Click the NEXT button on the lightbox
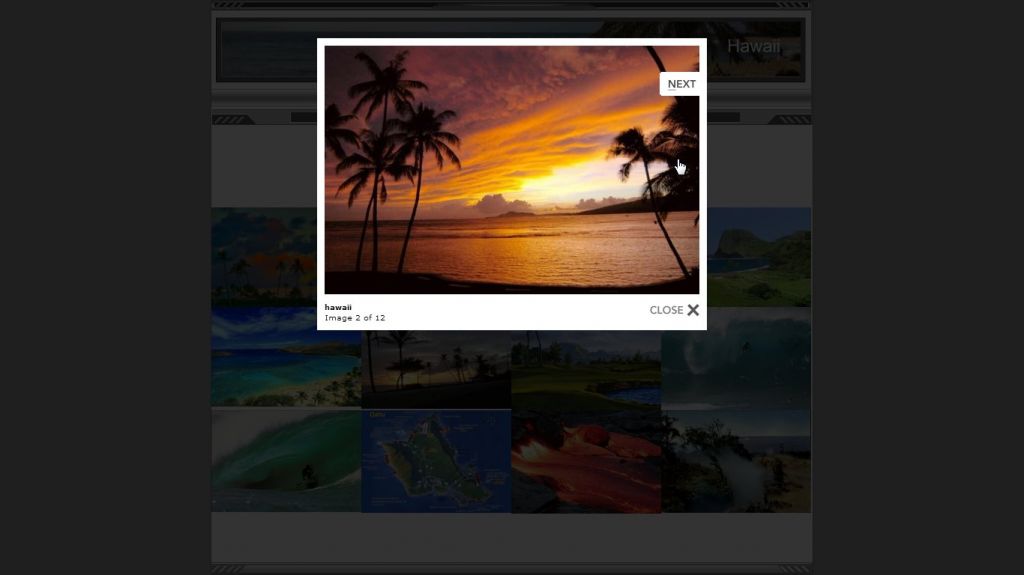Screen dimensions: 1024x575 680,84
